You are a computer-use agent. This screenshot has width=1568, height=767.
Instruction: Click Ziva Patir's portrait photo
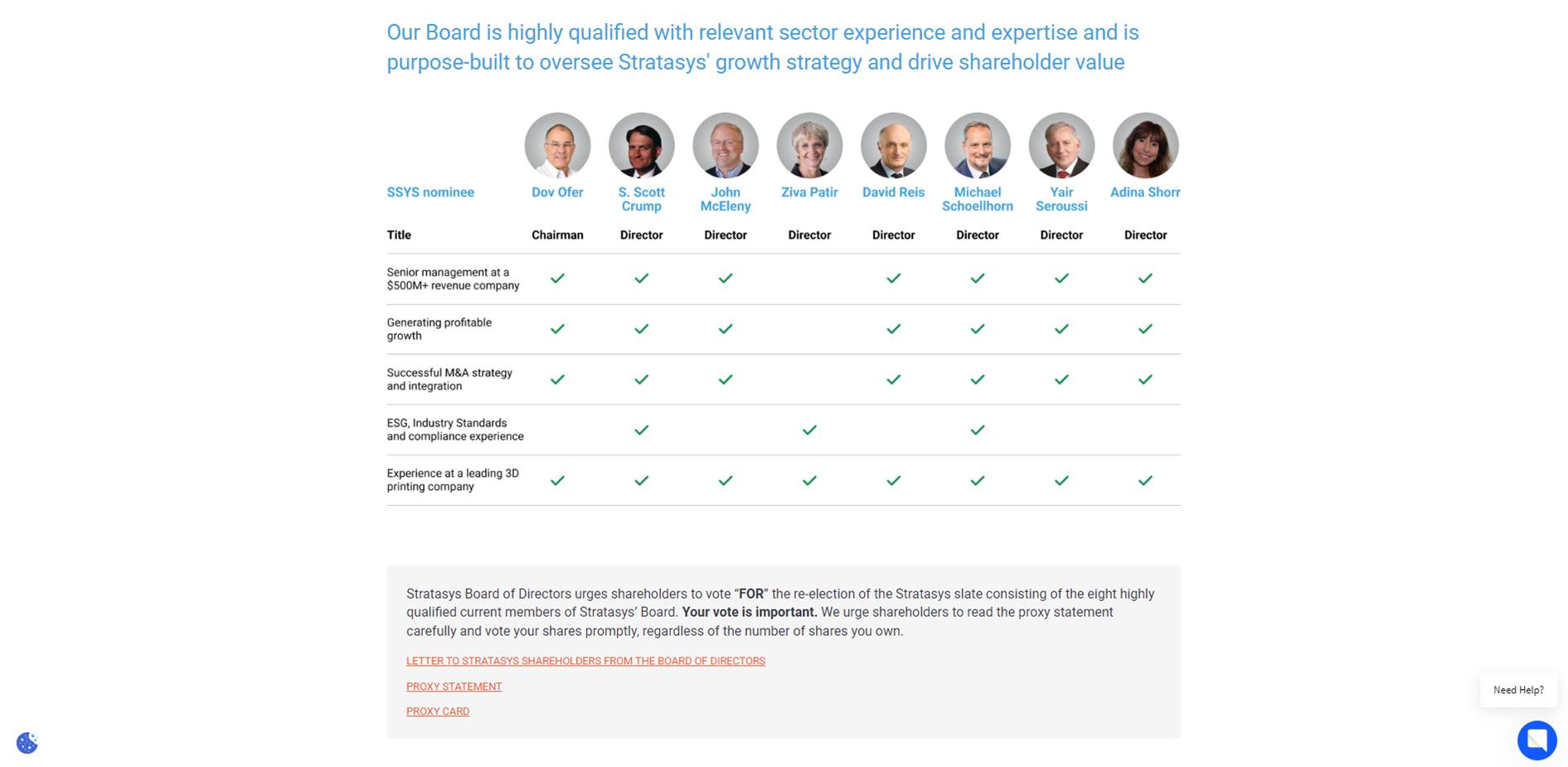[x=809, y=146]
